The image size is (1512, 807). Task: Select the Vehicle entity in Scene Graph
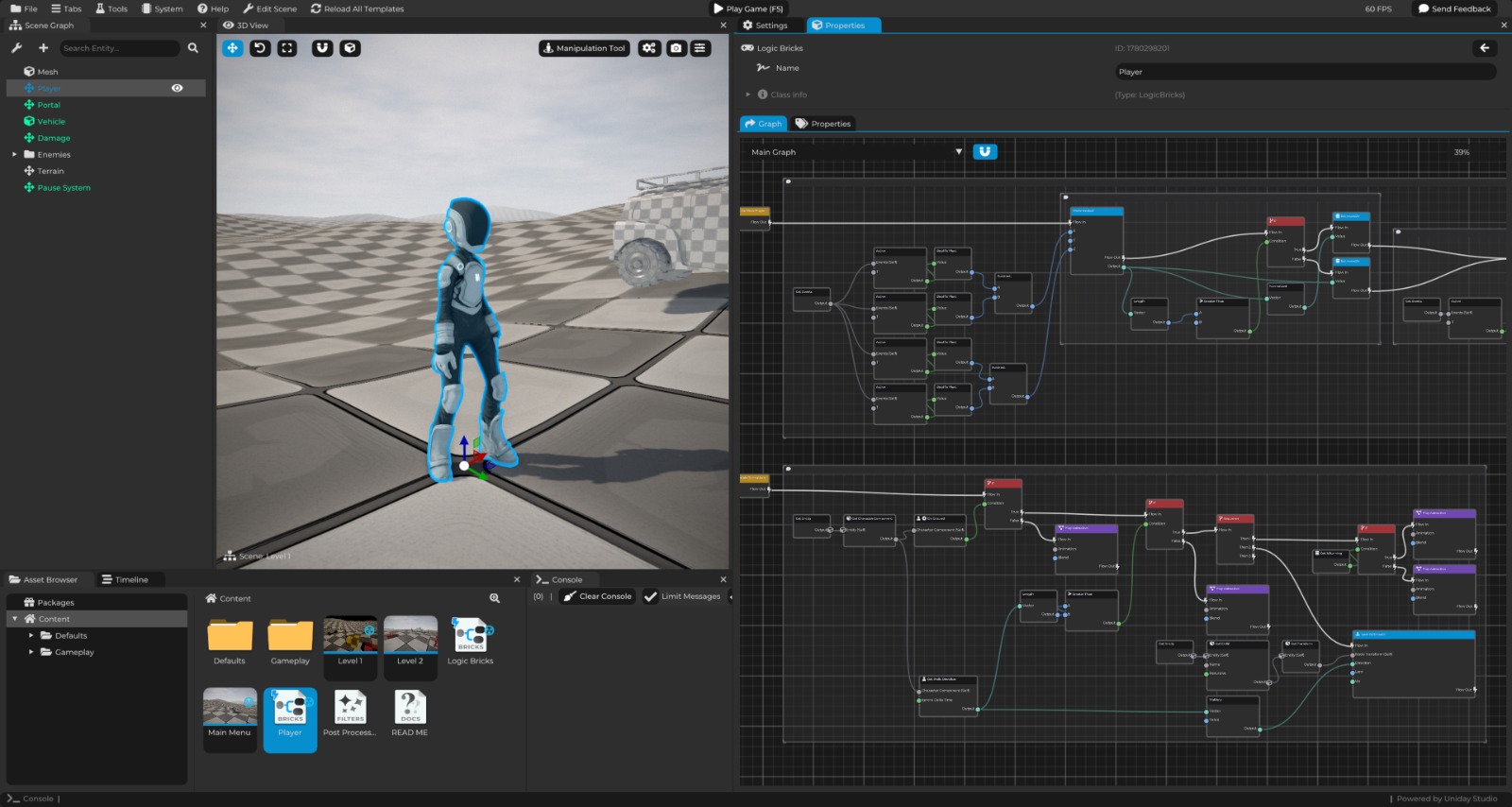(x=51, y=121)
